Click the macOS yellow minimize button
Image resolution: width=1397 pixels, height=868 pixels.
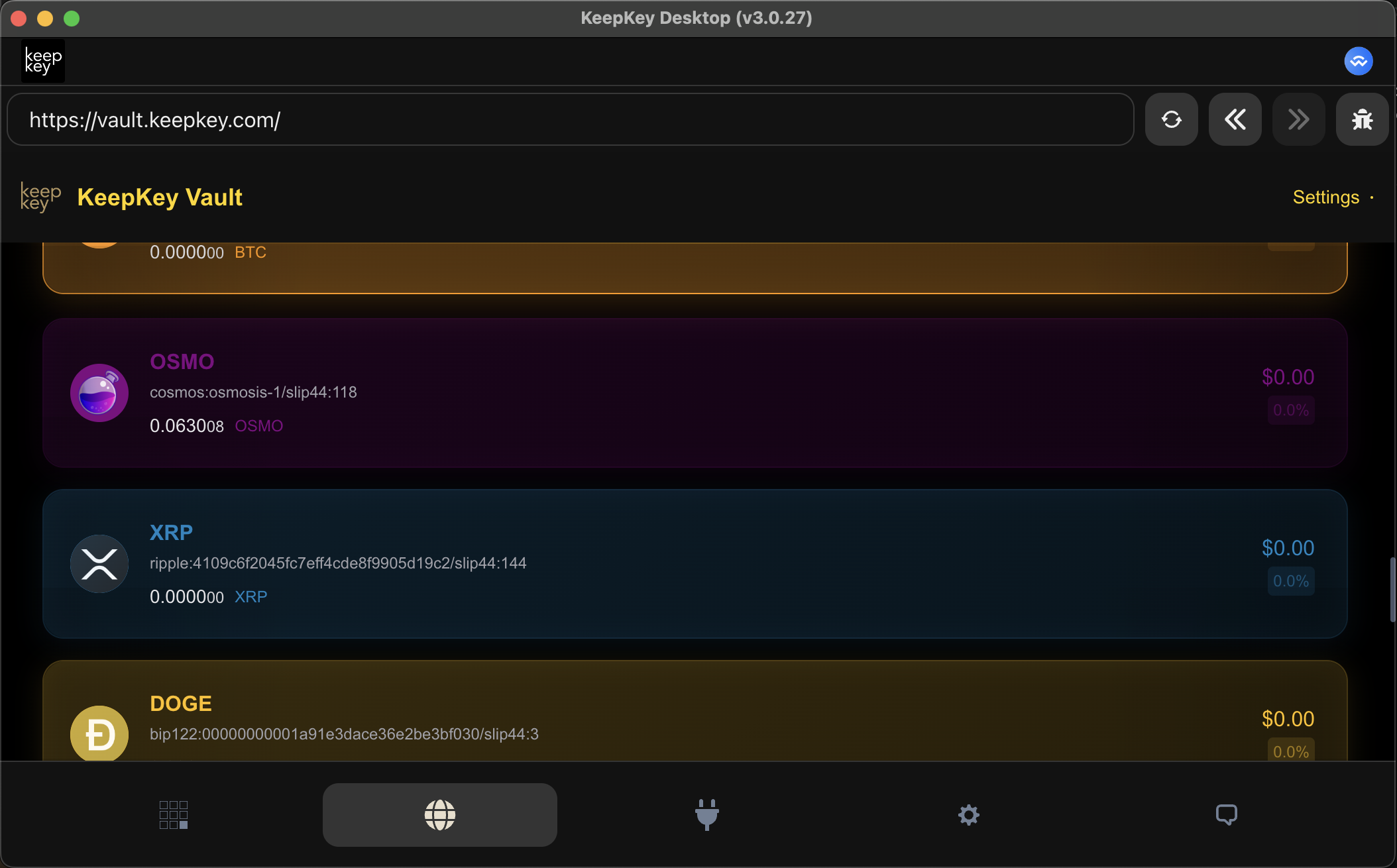point(45,19)
